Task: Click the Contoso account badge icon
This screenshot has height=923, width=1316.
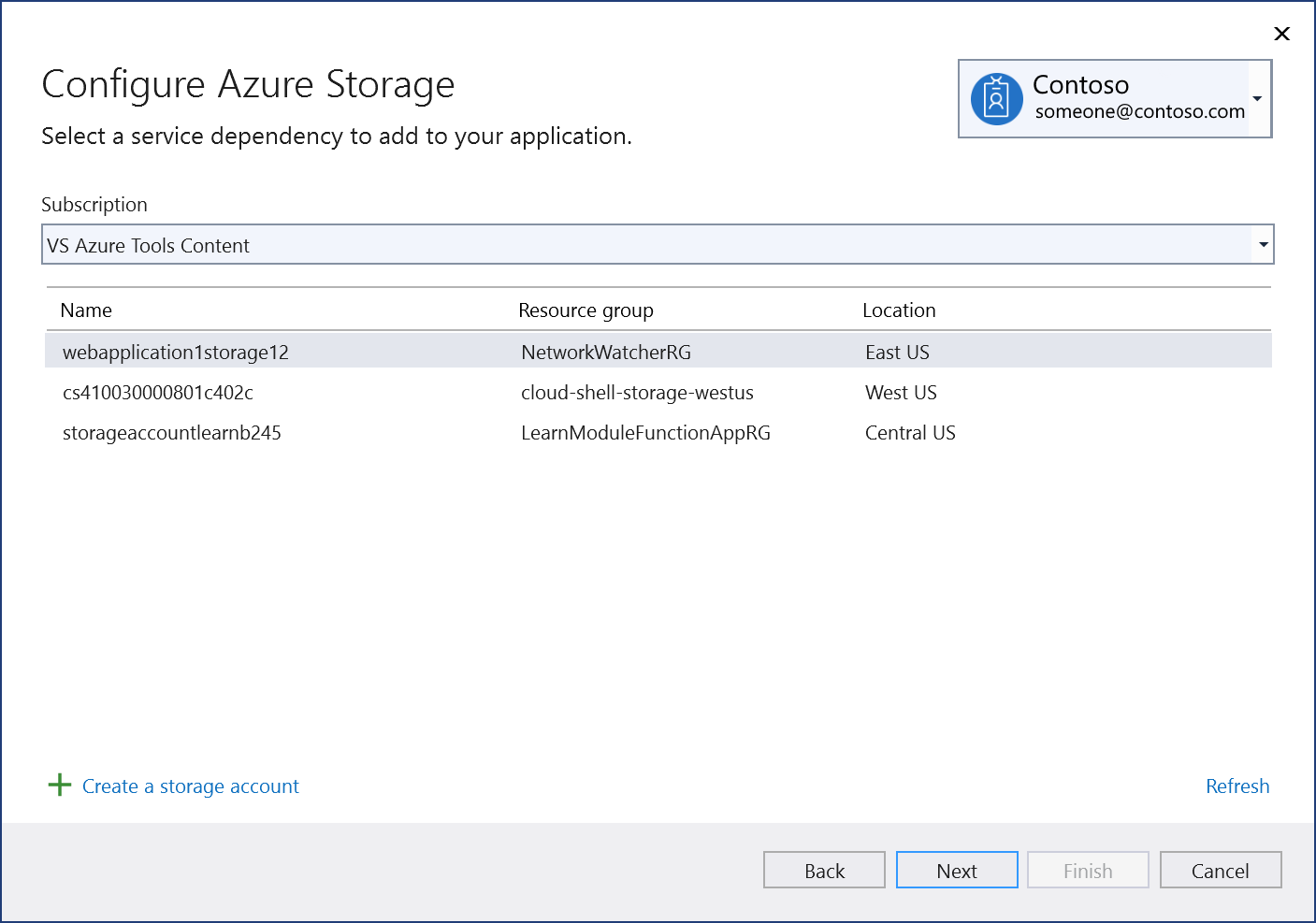Action: tap(996, 99)
